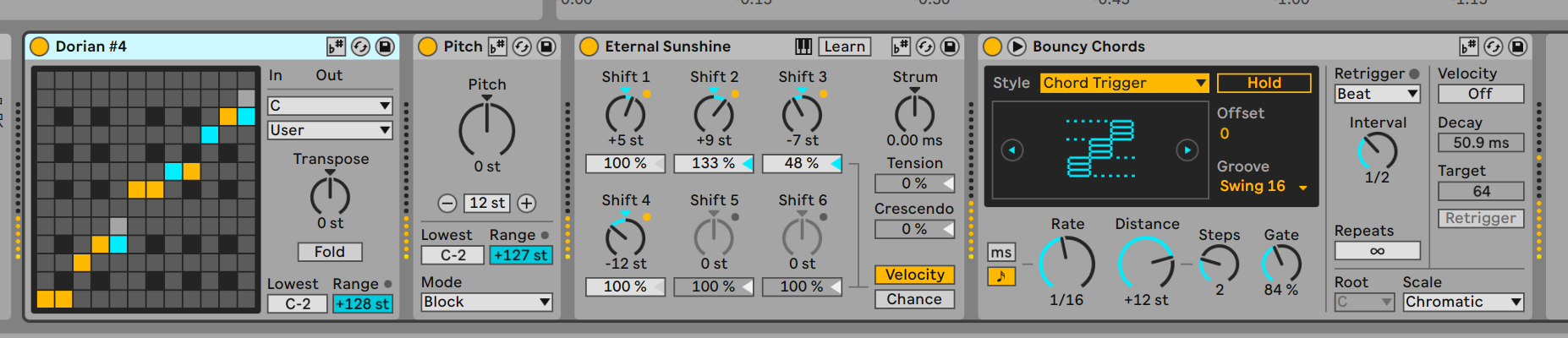Select the Chance tab in Eternal Sunshine

[x=914, y=299]
